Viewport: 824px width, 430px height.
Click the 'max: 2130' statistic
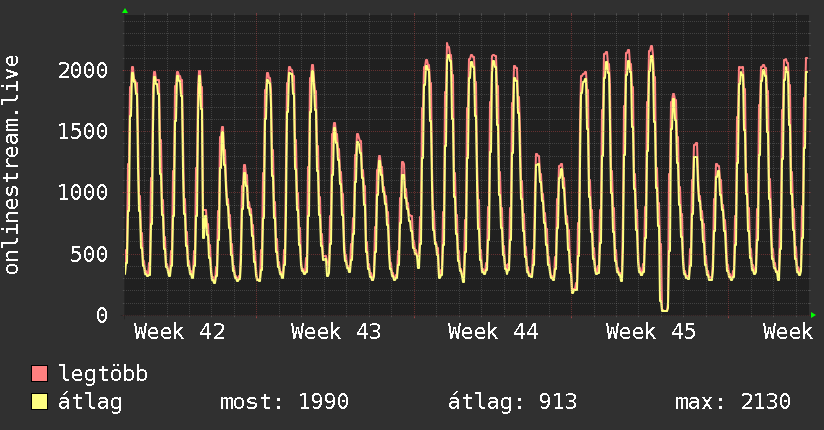[733, 402]
